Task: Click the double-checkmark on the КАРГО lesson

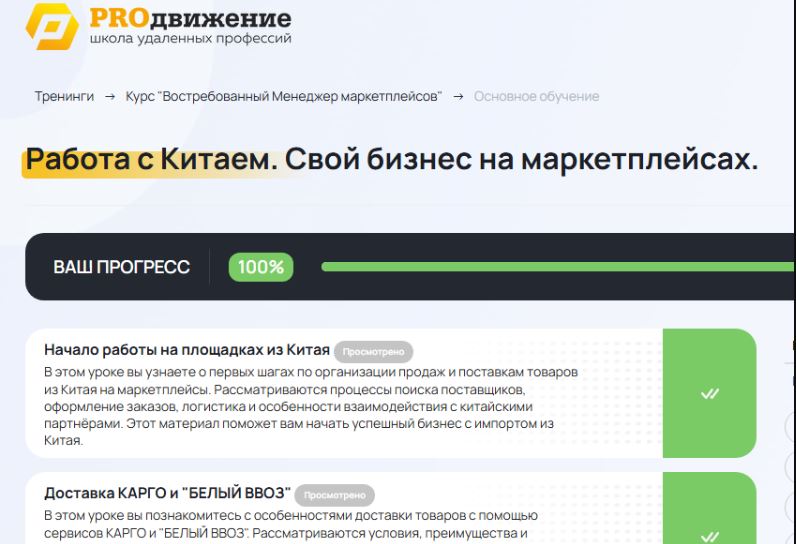Action: click(x=710, y=535)
